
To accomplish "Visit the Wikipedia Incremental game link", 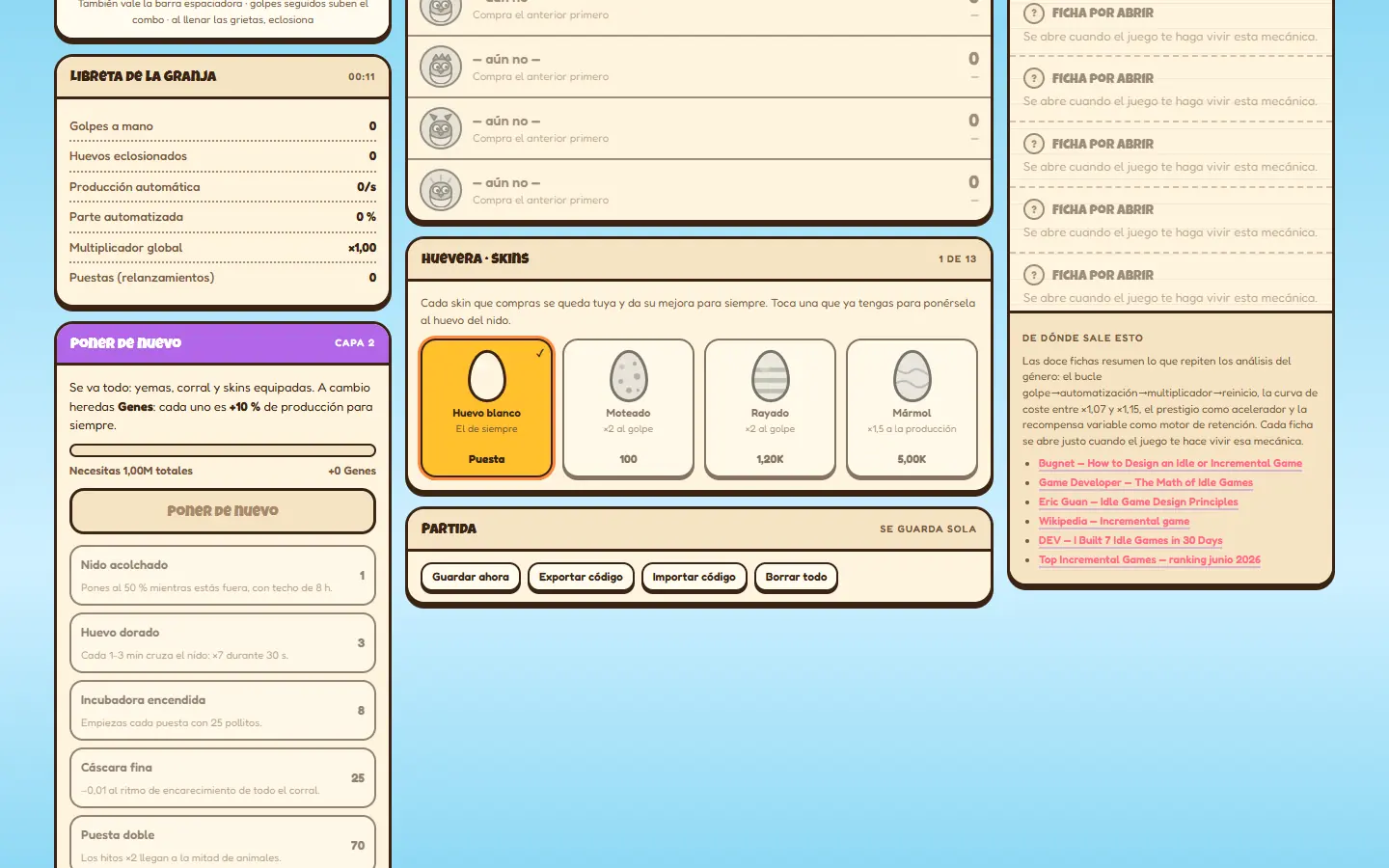I will coord(1114,521).
